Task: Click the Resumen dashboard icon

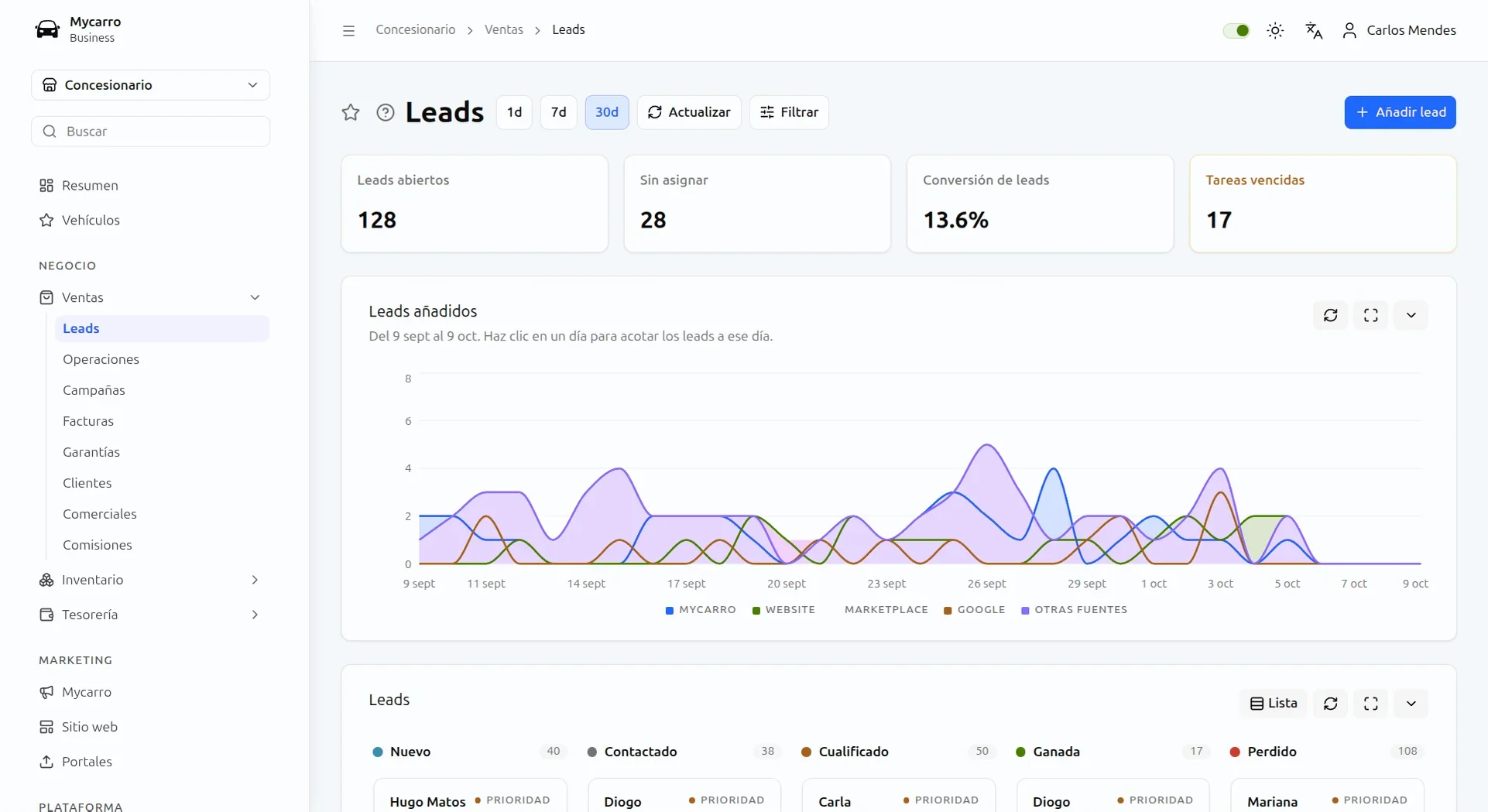Action: point(46,186)
